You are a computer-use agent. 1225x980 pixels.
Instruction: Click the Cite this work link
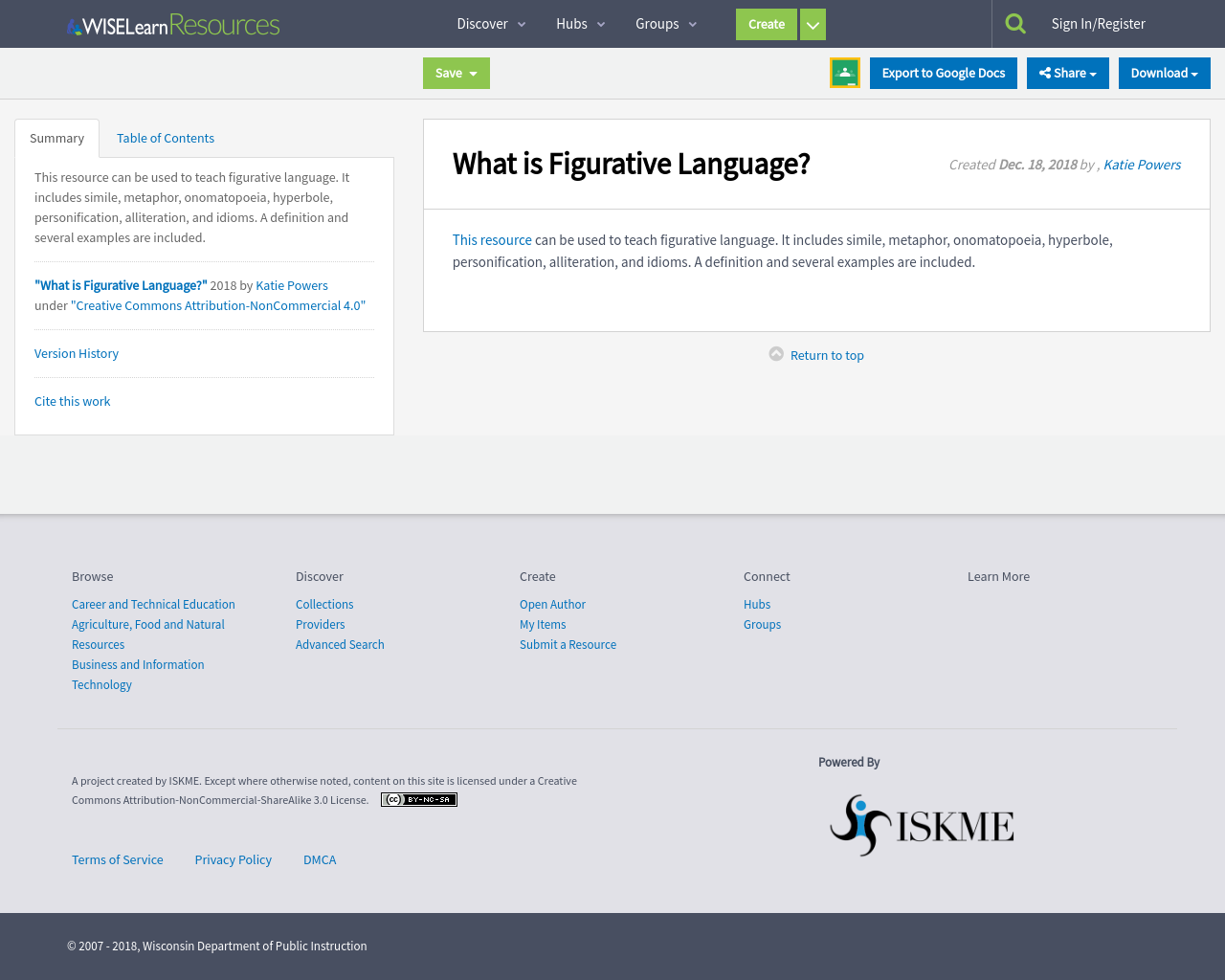[73, 401]
